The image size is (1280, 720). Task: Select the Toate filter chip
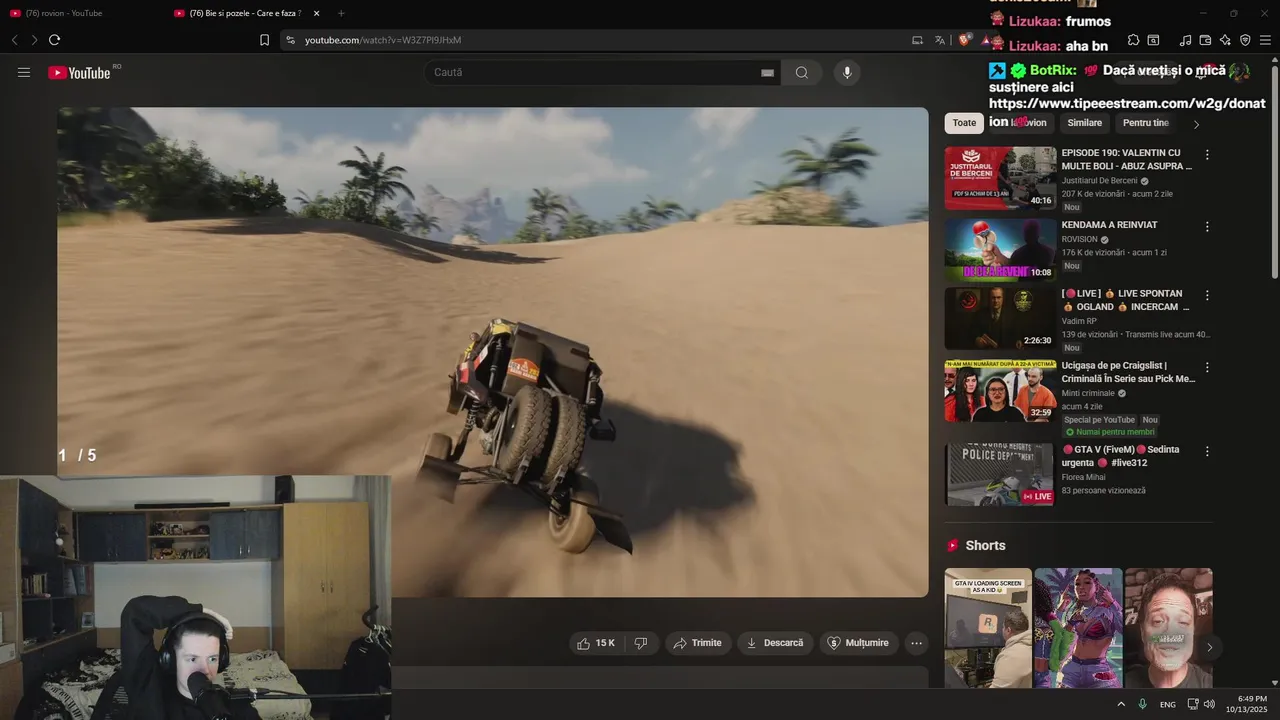pyautogui.click(x=964, y=123)
